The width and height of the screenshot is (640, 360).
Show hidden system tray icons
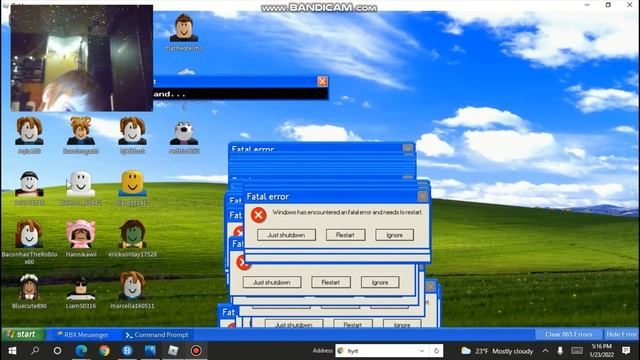tap(545, 351)
